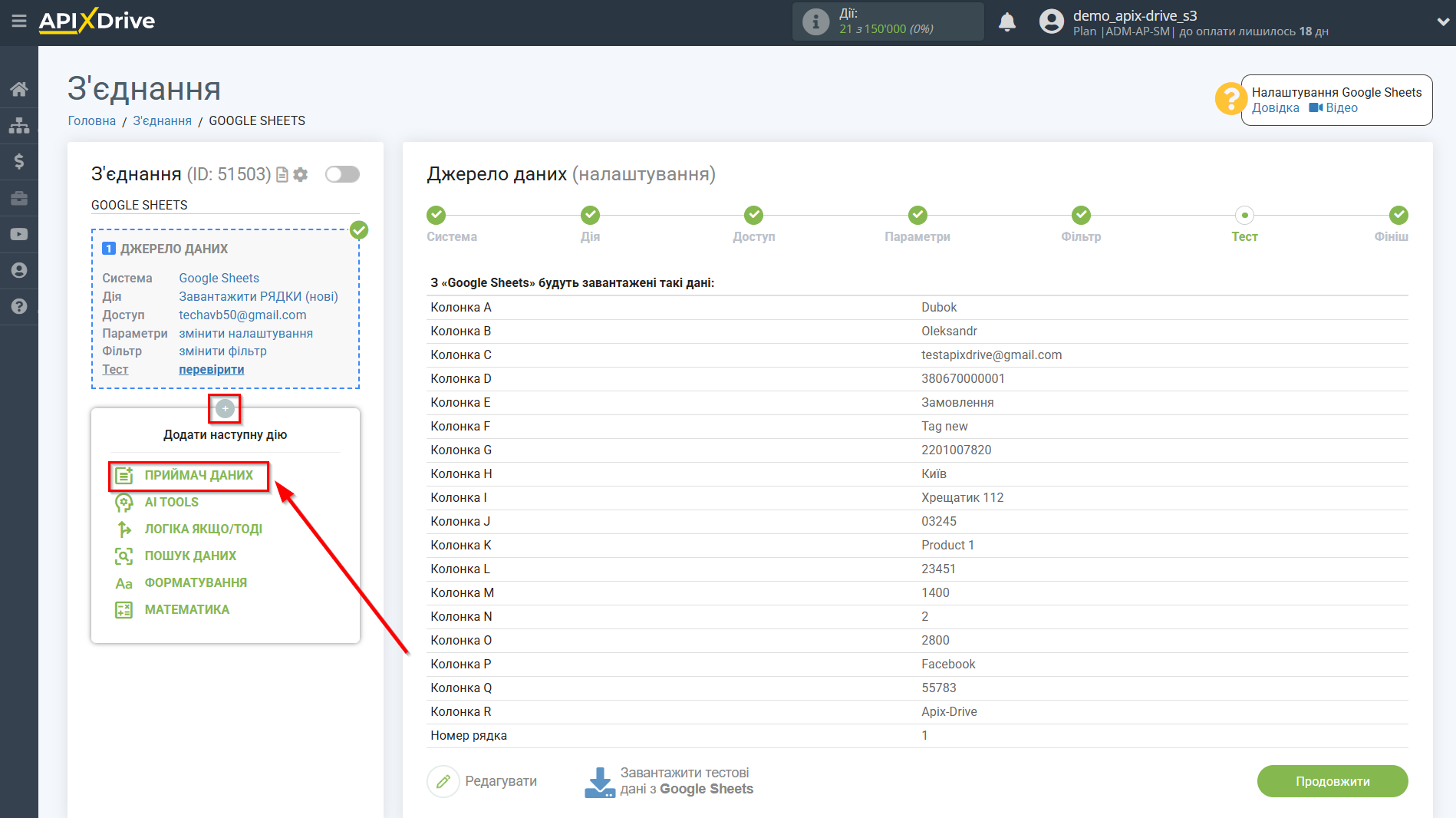The image size is (1456, 818).
Task: Click змінити фільтр link
Action: [x=223, y=351]
